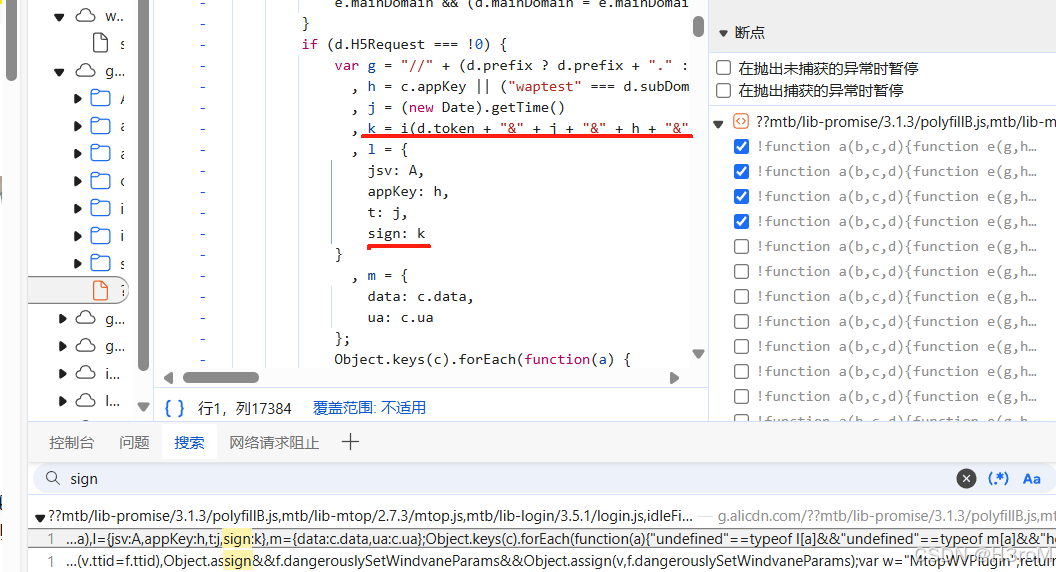
Task: Expand the l... domain tree node
Action: pyautogui.click(x=62, y=401)
